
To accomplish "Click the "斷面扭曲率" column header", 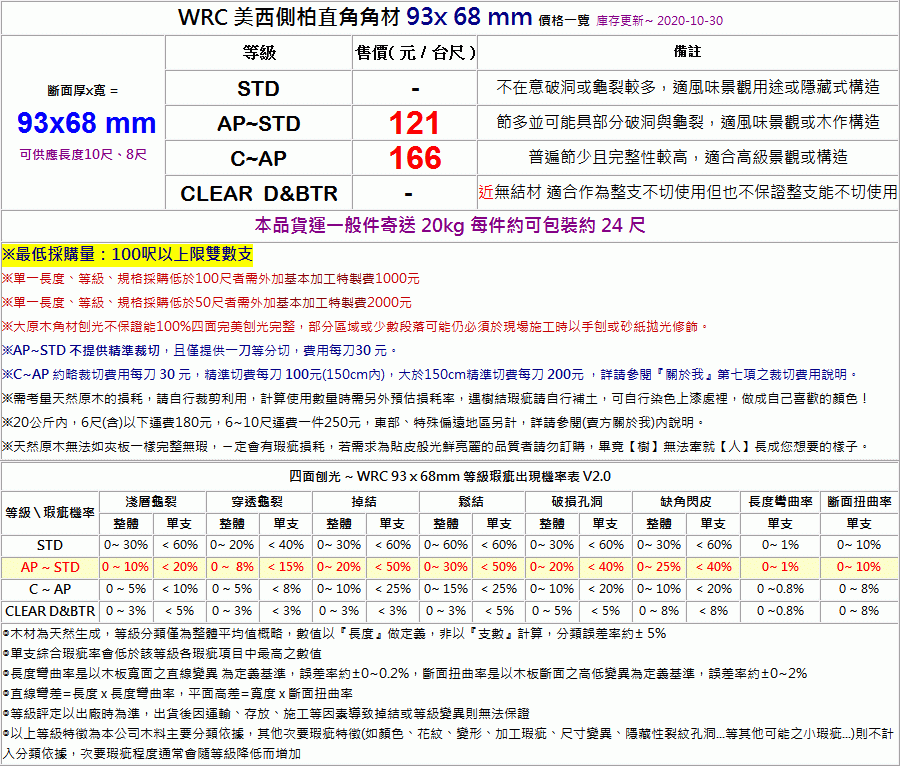I will [859, 502].
